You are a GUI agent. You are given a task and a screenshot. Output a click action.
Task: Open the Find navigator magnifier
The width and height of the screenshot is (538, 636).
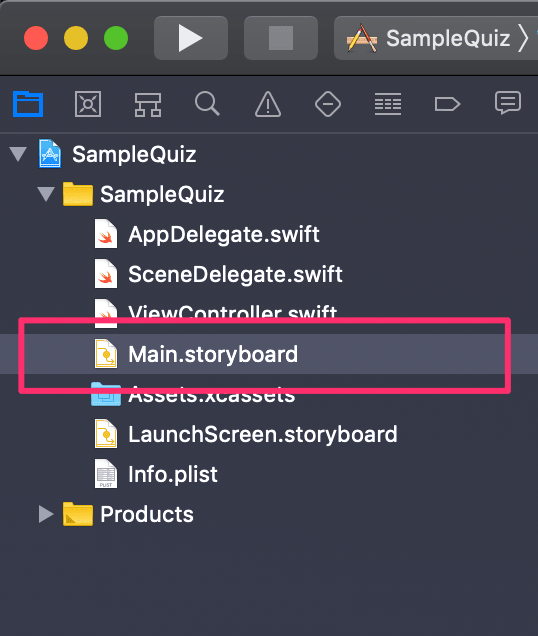pyautogui.click(x=207, y=104)
